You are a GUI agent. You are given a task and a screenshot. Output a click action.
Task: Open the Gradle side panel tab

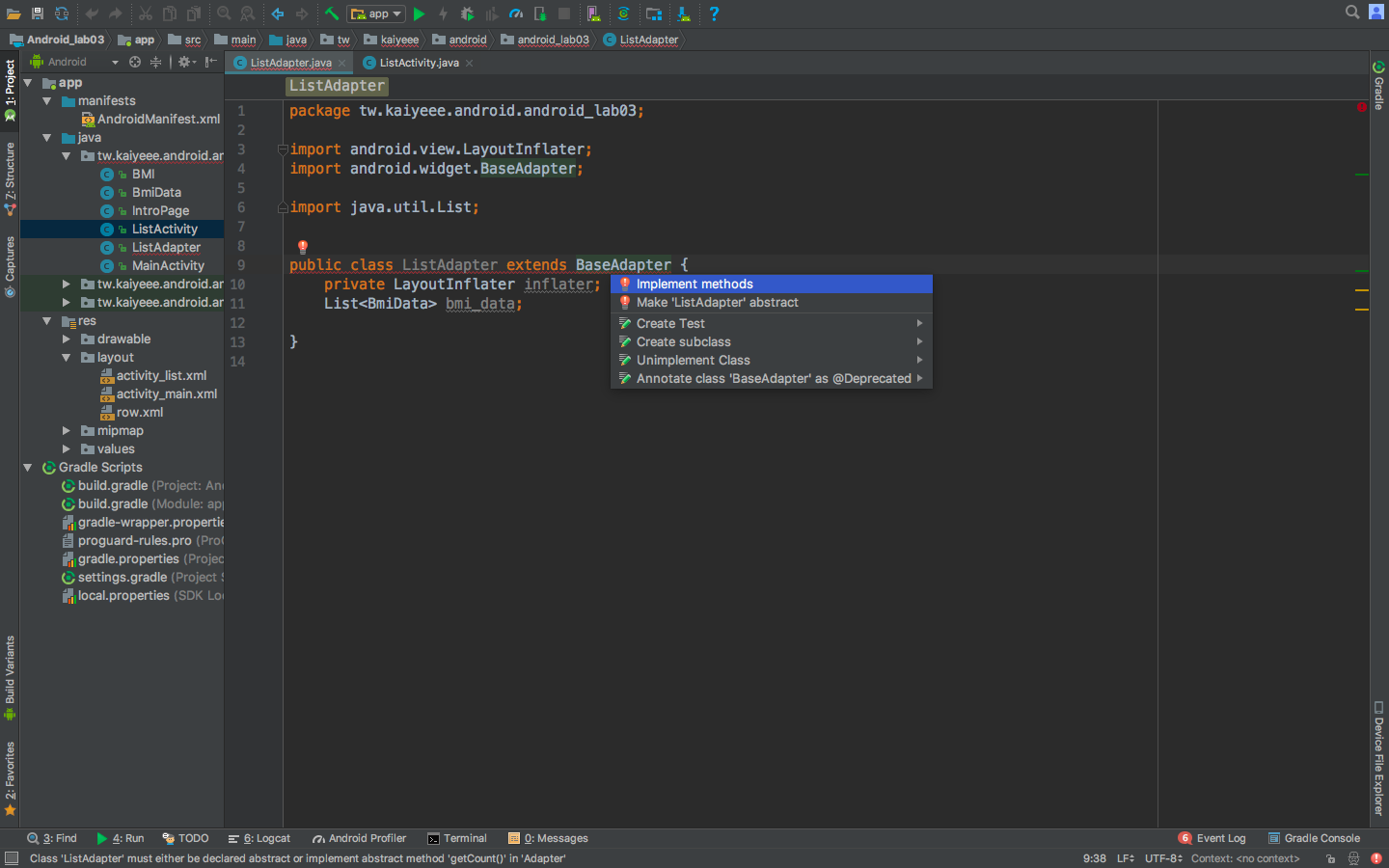(x=1379, y=86)
